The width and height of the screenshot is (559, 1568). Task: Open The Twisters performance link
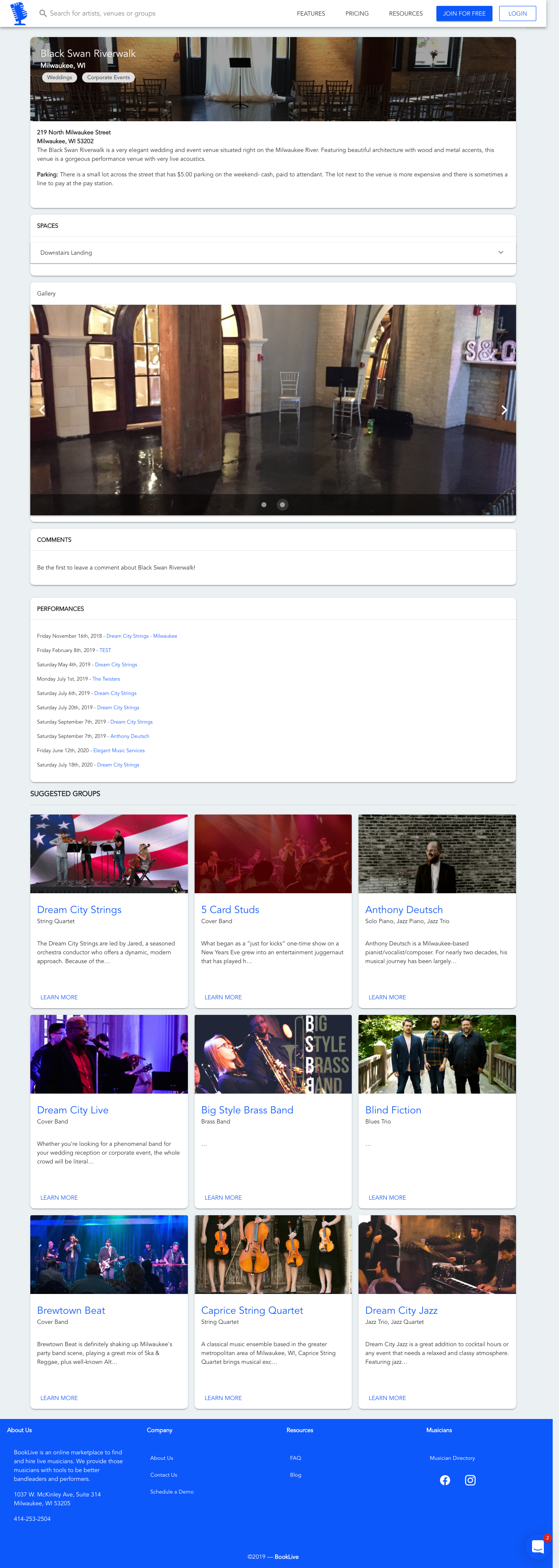[x=106, y=679]
